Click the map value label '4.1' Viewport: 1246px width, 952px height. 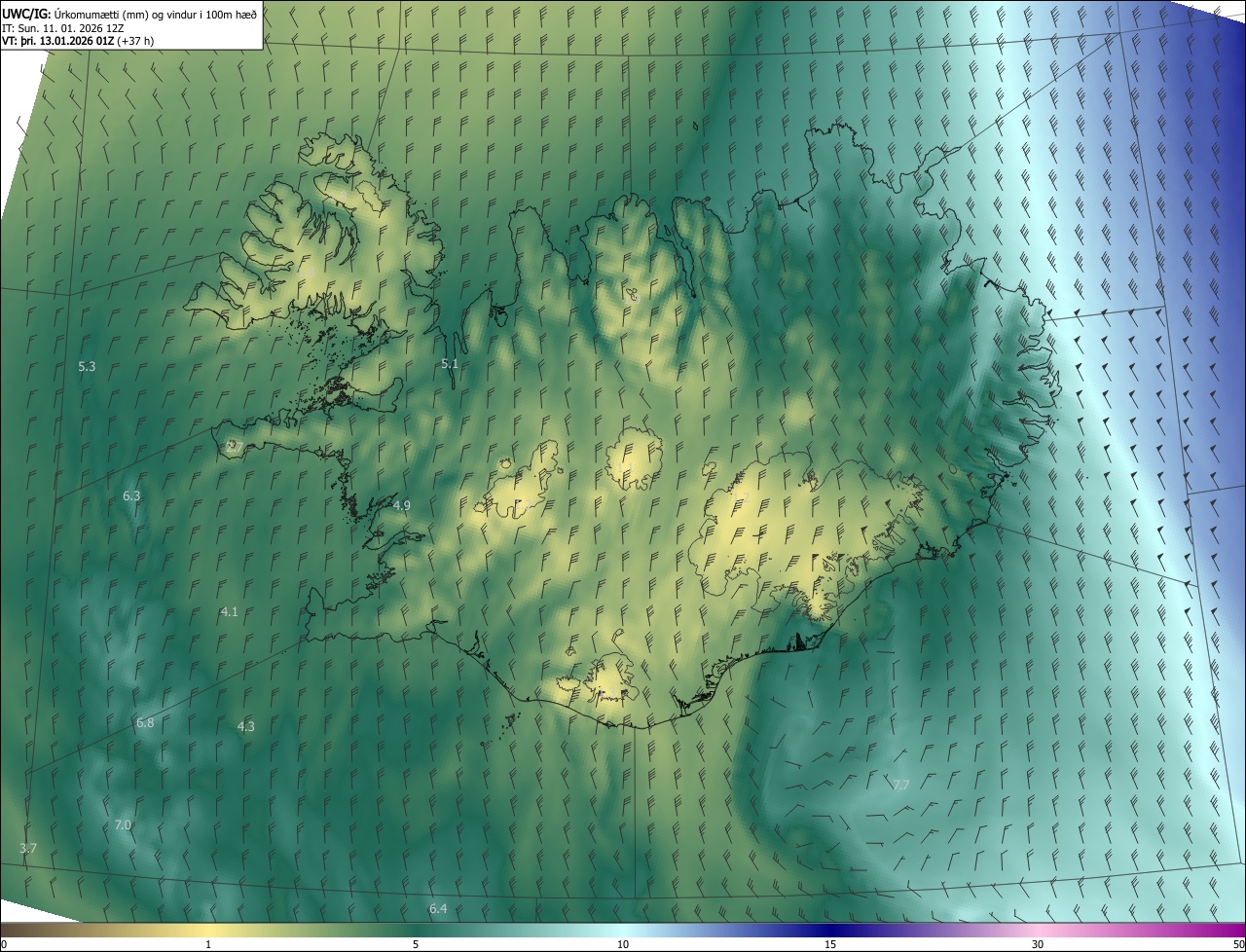coord(230,612)
